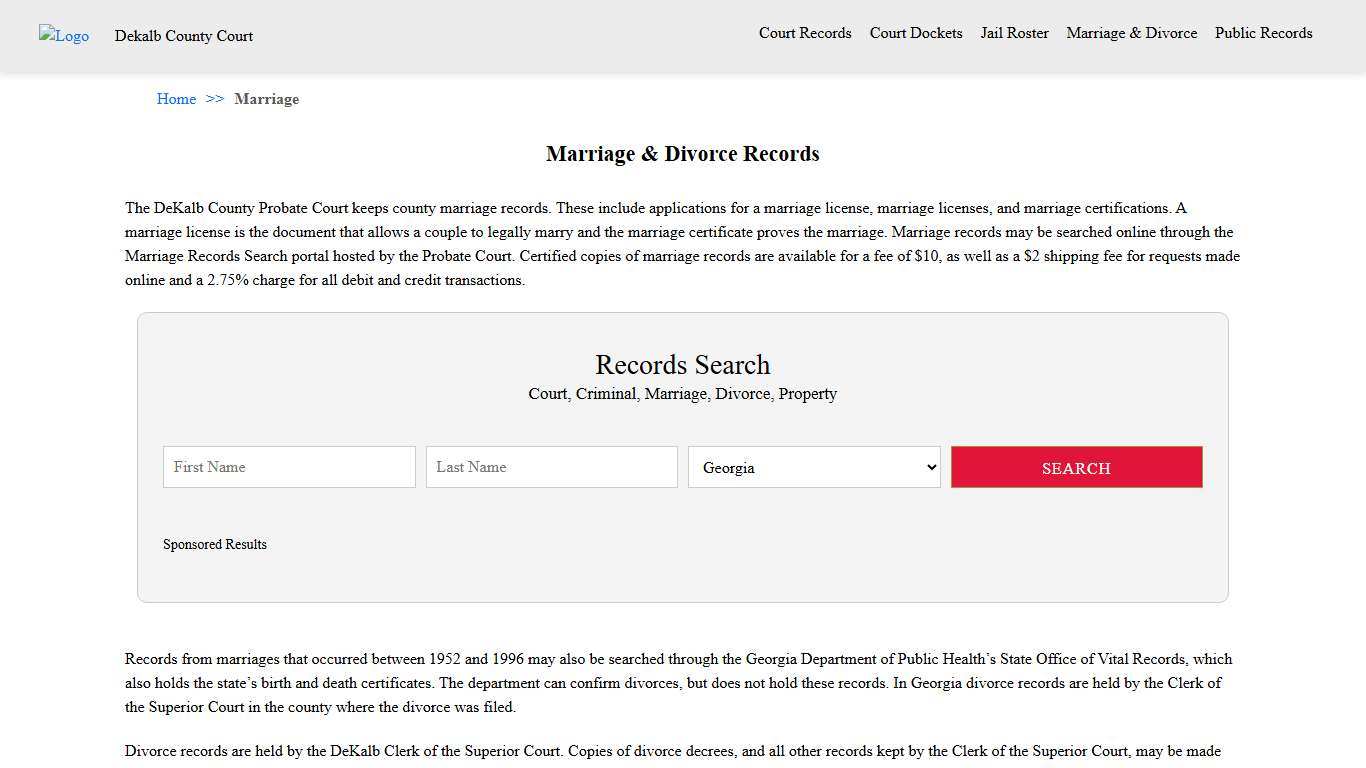Image resolution: width=1366 pixels, height=768 pixels.
Task: Click the Marriage & Divorce Records page title
Action: point(682,154)
